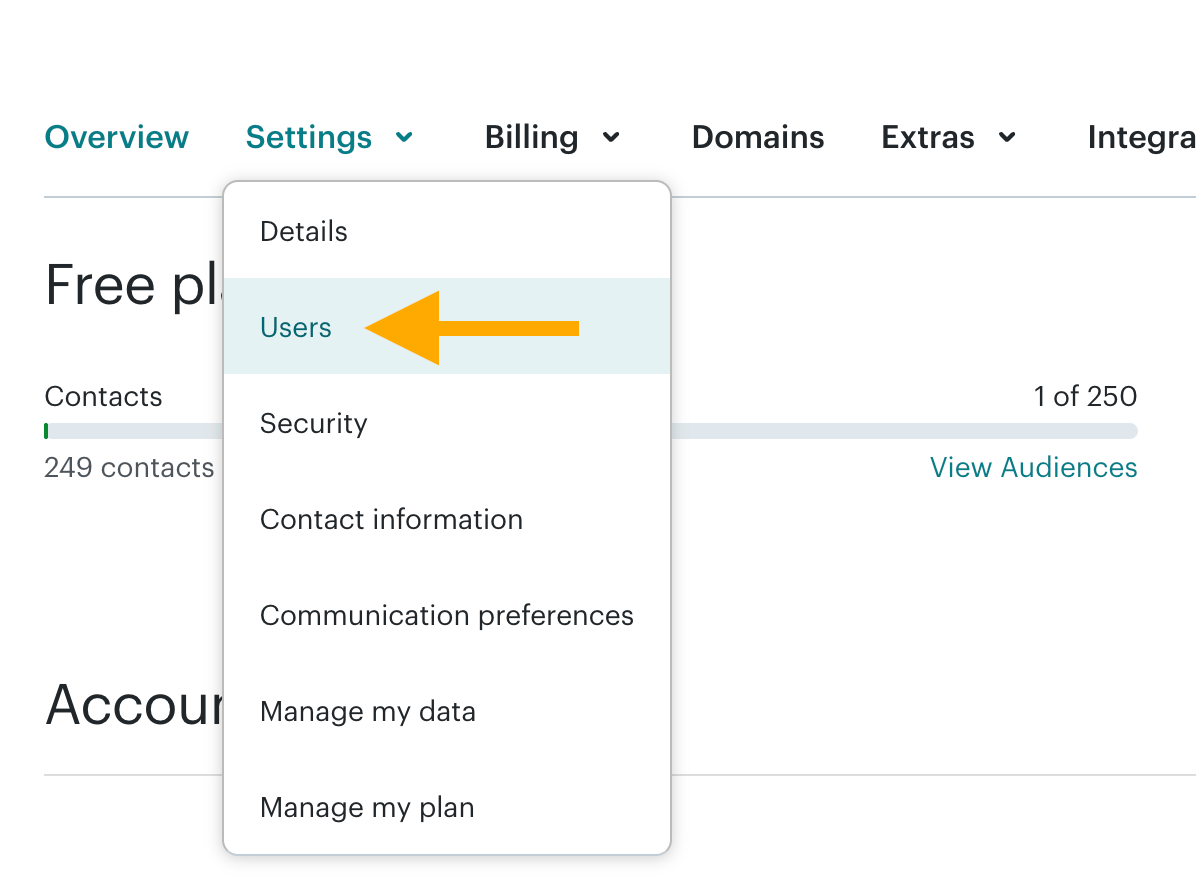Choose Users in the Settings menu
1196x886 pixels.
tap(447, 326)
